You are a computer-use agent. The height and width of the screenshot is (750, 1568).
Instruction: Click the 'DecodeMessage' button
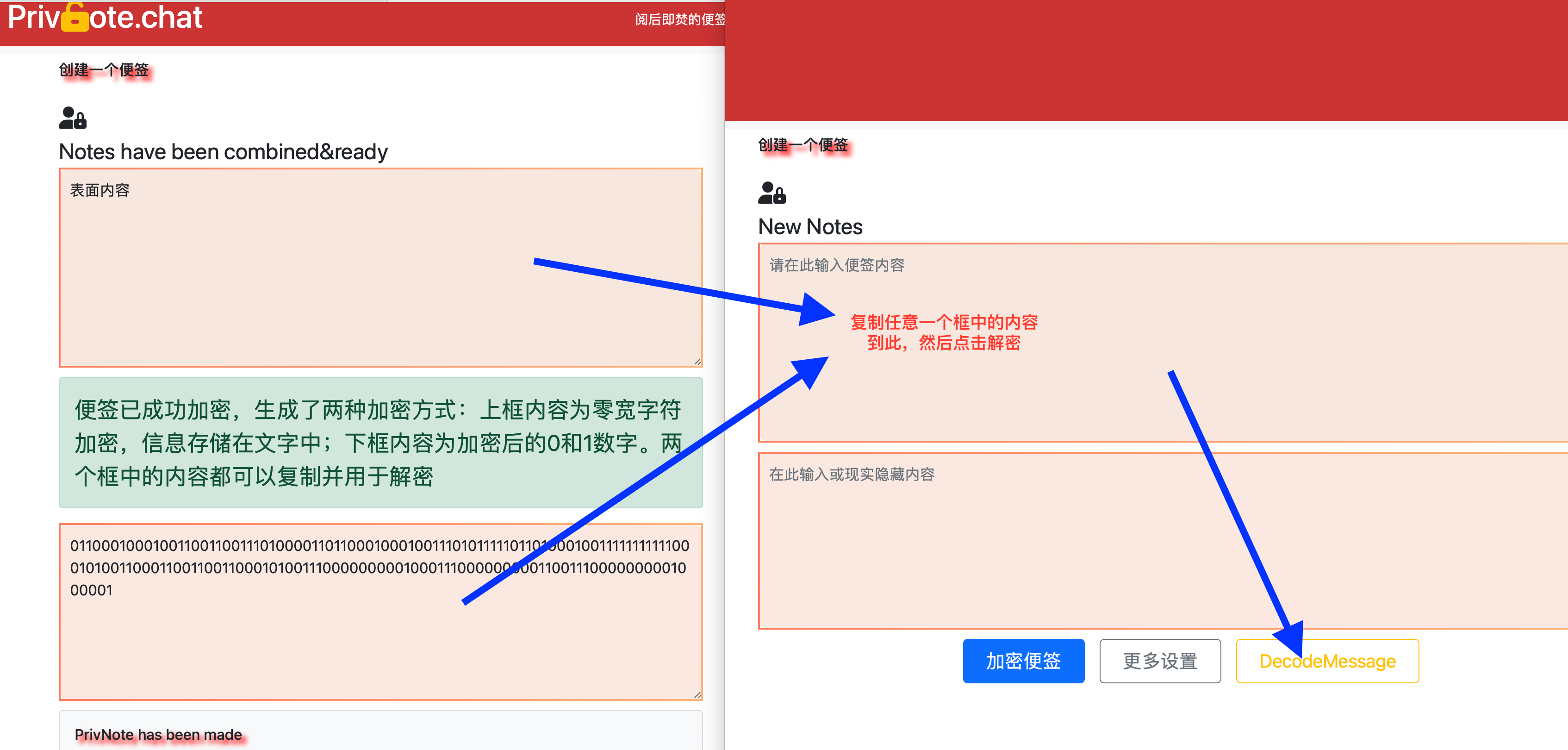[x=1327, y=661]
